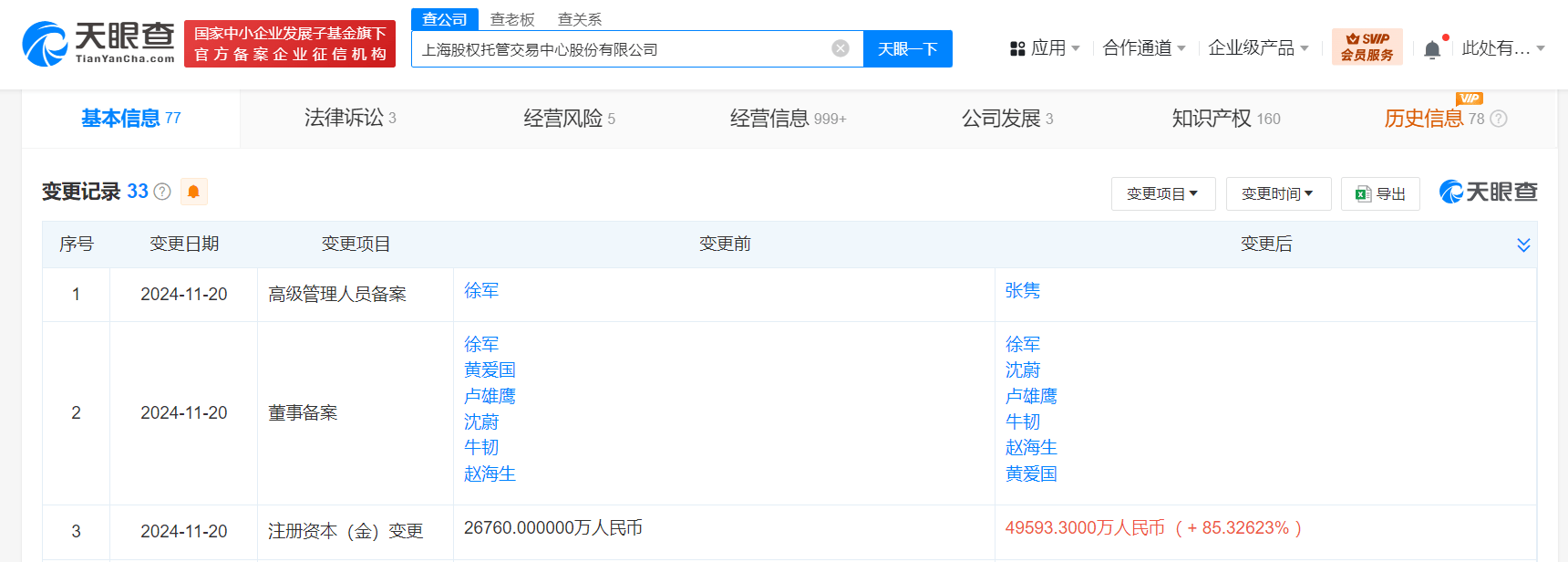
Task: Select the 历史信息 VIP tab
Action: coord(1434,119)
